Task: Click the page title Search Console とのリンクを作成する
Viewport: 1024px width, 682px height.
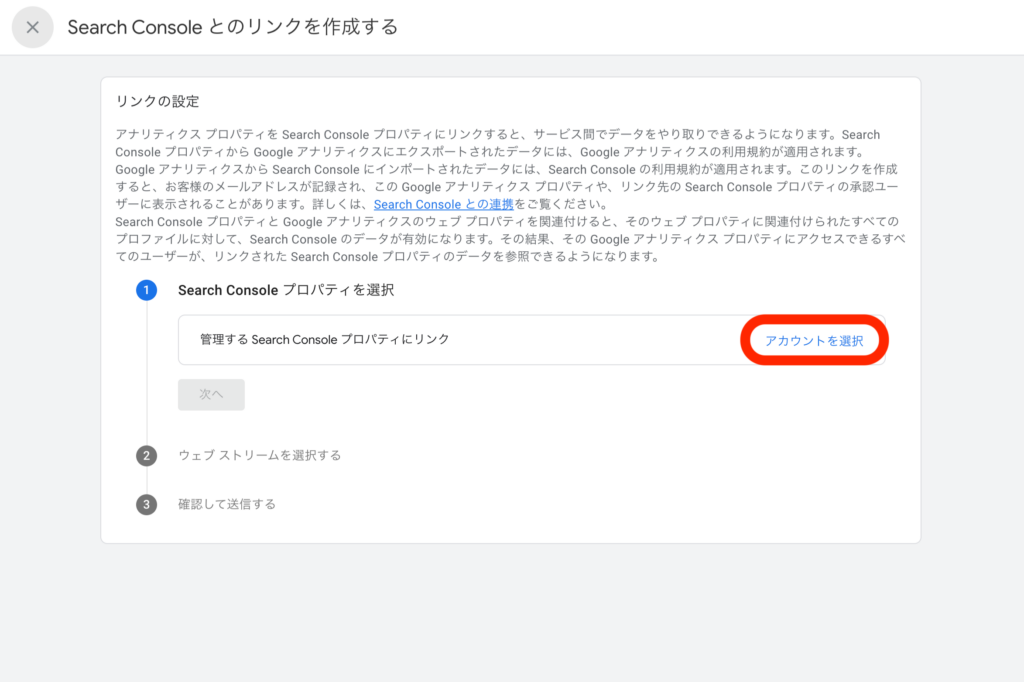Action: click(x=232, y=27)
